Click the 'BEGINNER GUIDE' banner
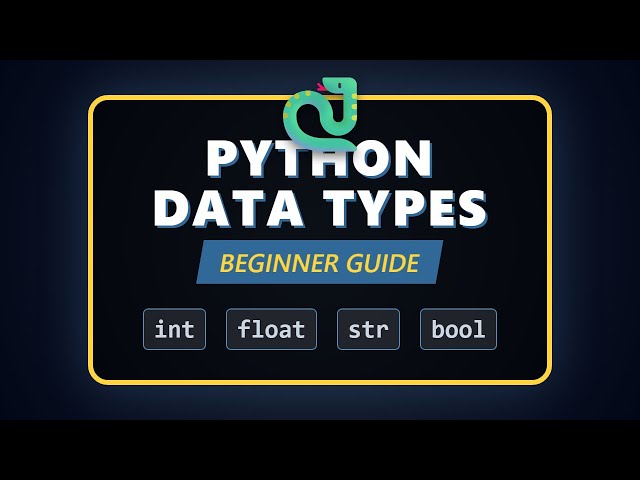The height and width of the screenshot is (480, 640). [x=320, y=262]
